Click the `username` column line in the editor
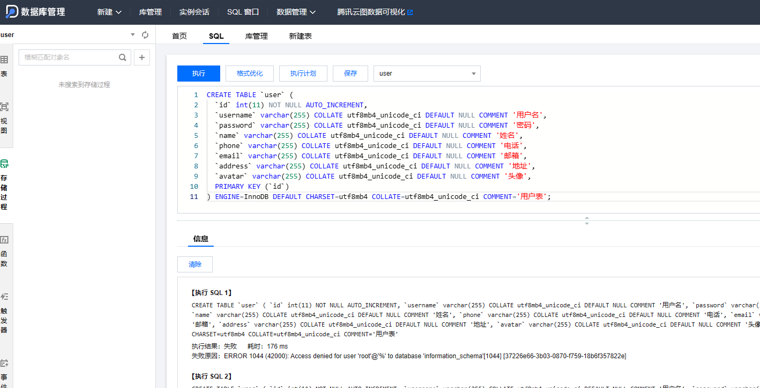The height and width of the screenshot is (388, 760). [380, 115]
